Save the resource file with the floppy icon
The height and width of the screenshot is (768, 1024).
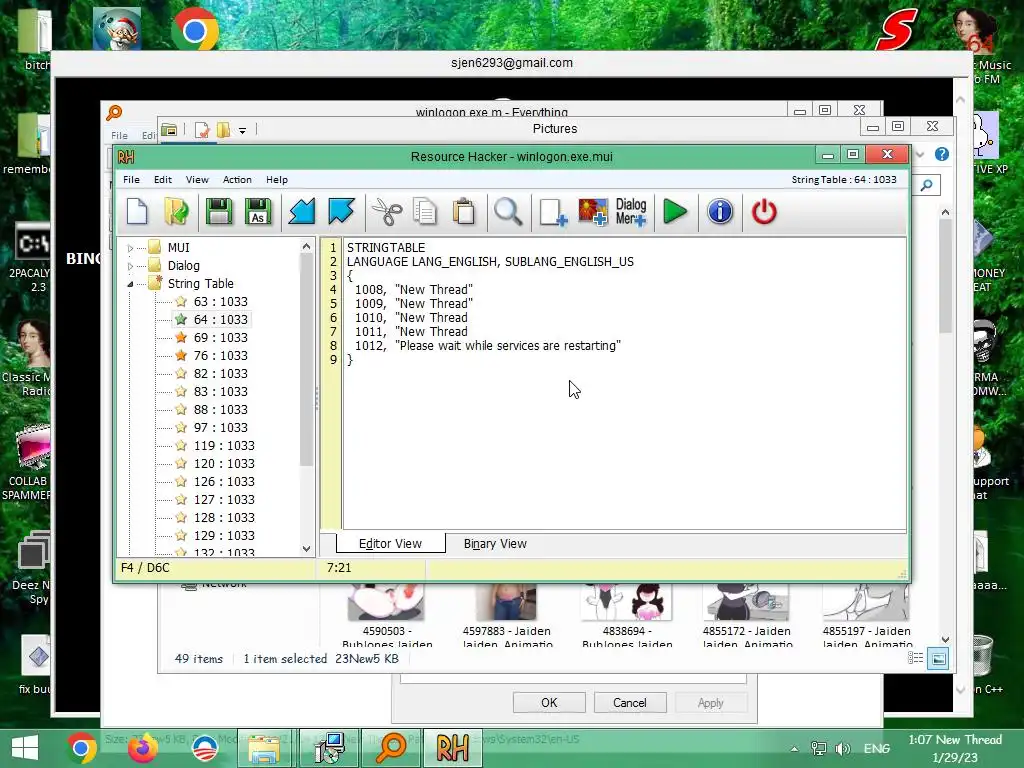[219, 212]
